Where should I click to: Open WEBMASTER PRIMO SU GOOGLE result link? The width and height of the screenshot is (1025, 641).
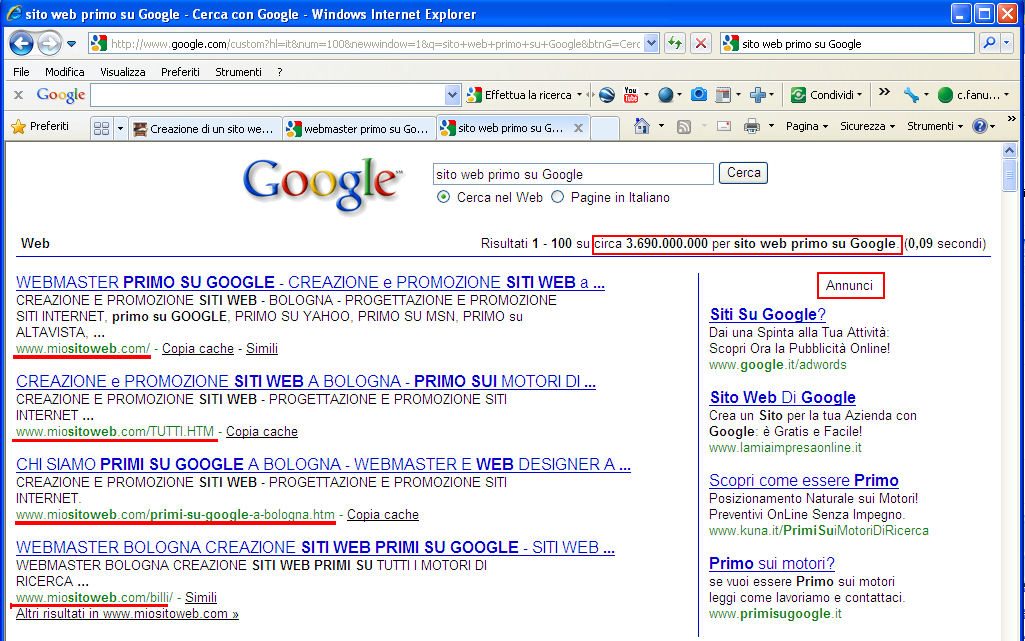point(311,282)
